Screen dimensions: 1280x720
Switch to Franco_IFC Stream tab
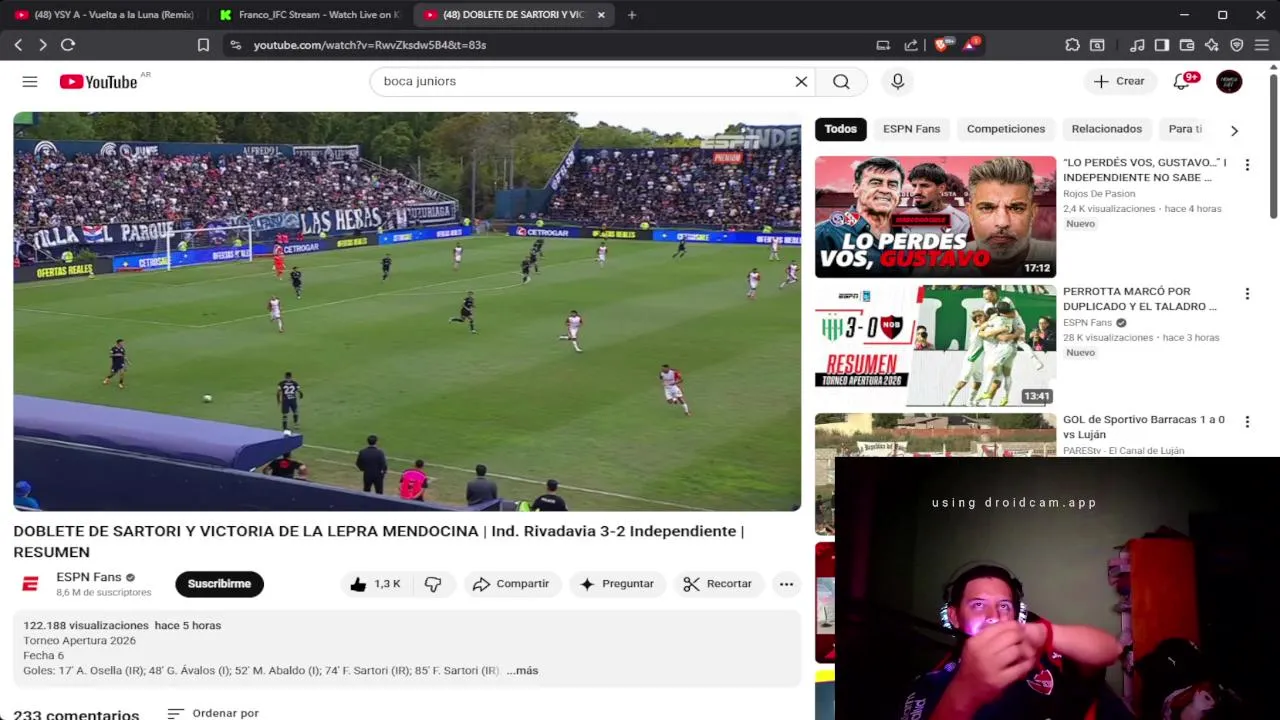coord(308,15)
